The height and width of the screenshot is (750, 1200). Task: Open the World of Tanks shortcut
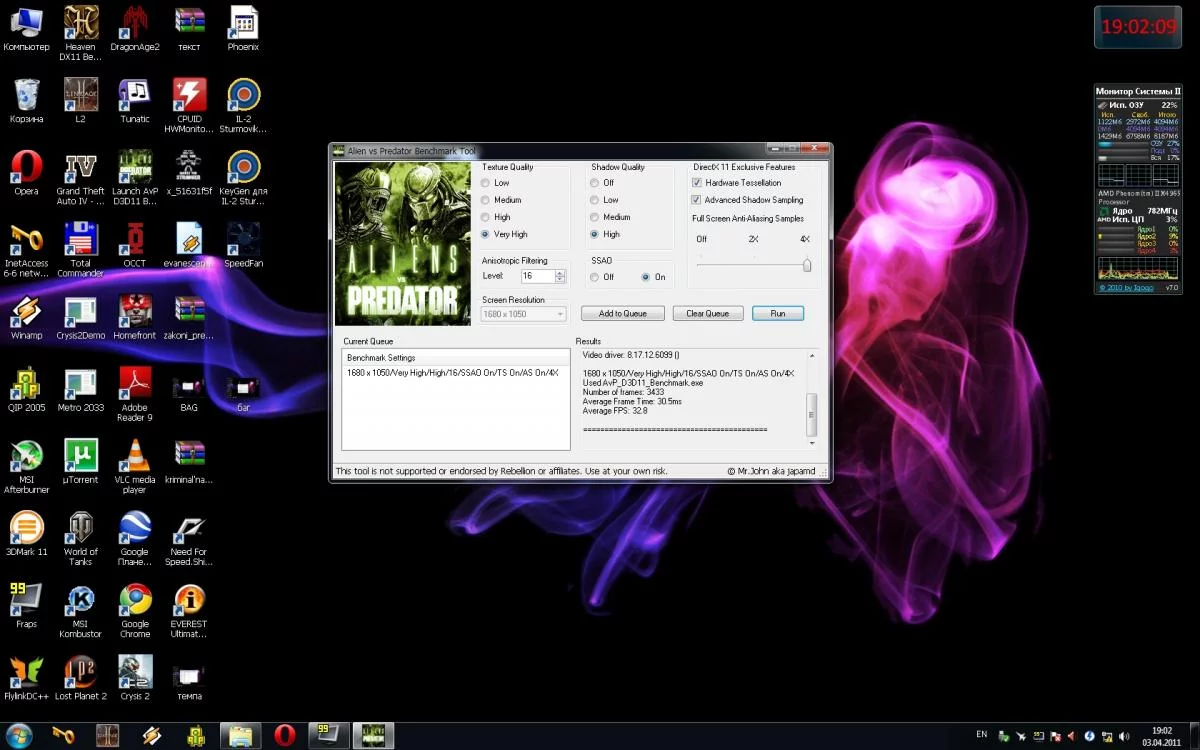(80, 528)
